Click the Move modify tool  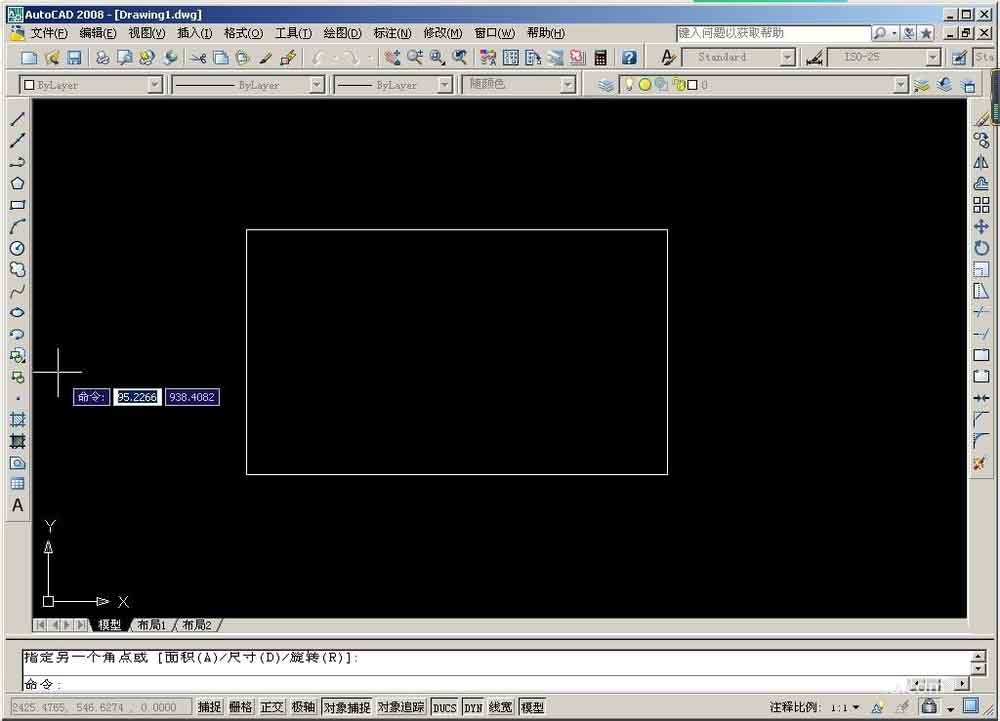coord(982,226)
